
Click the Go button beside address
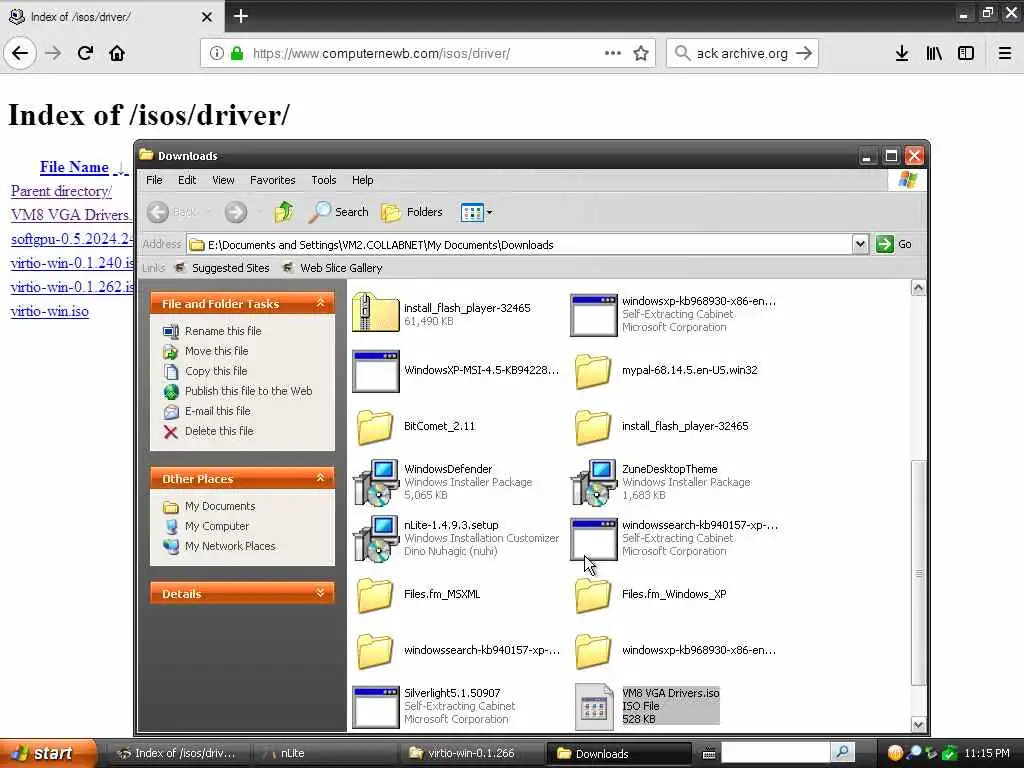coord(894,244)
